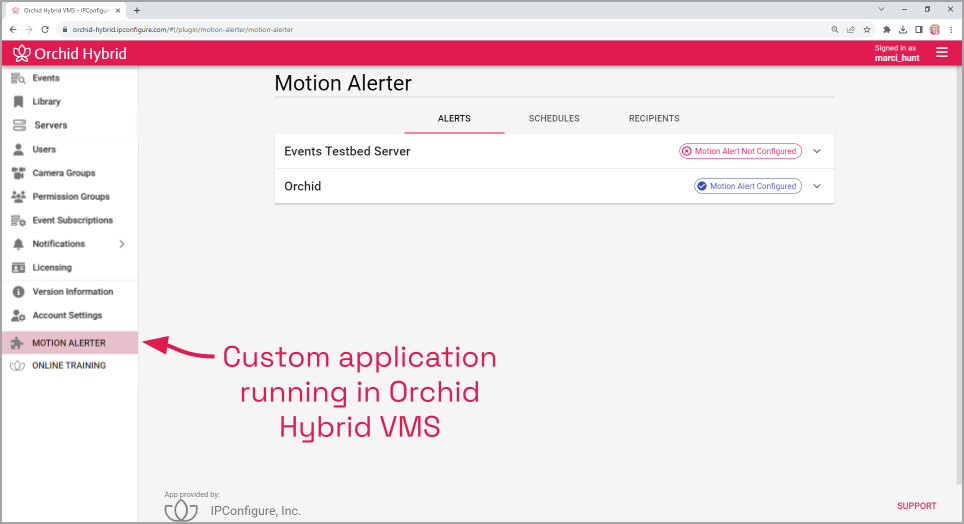The image size is (964, 524).
Task: Click the SUPPORT link
Action: pos(916,506)
